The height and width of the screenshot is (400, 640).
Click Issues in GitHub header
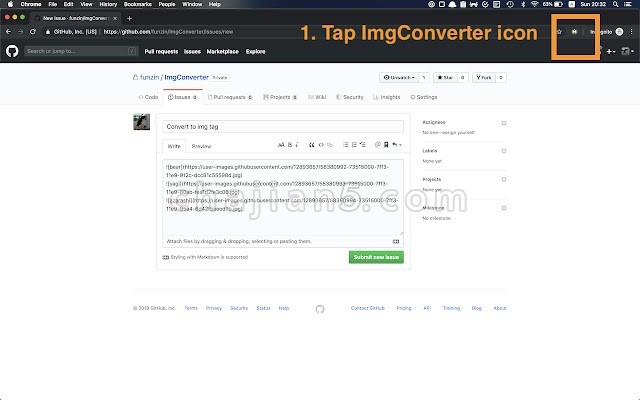(192, 51)
